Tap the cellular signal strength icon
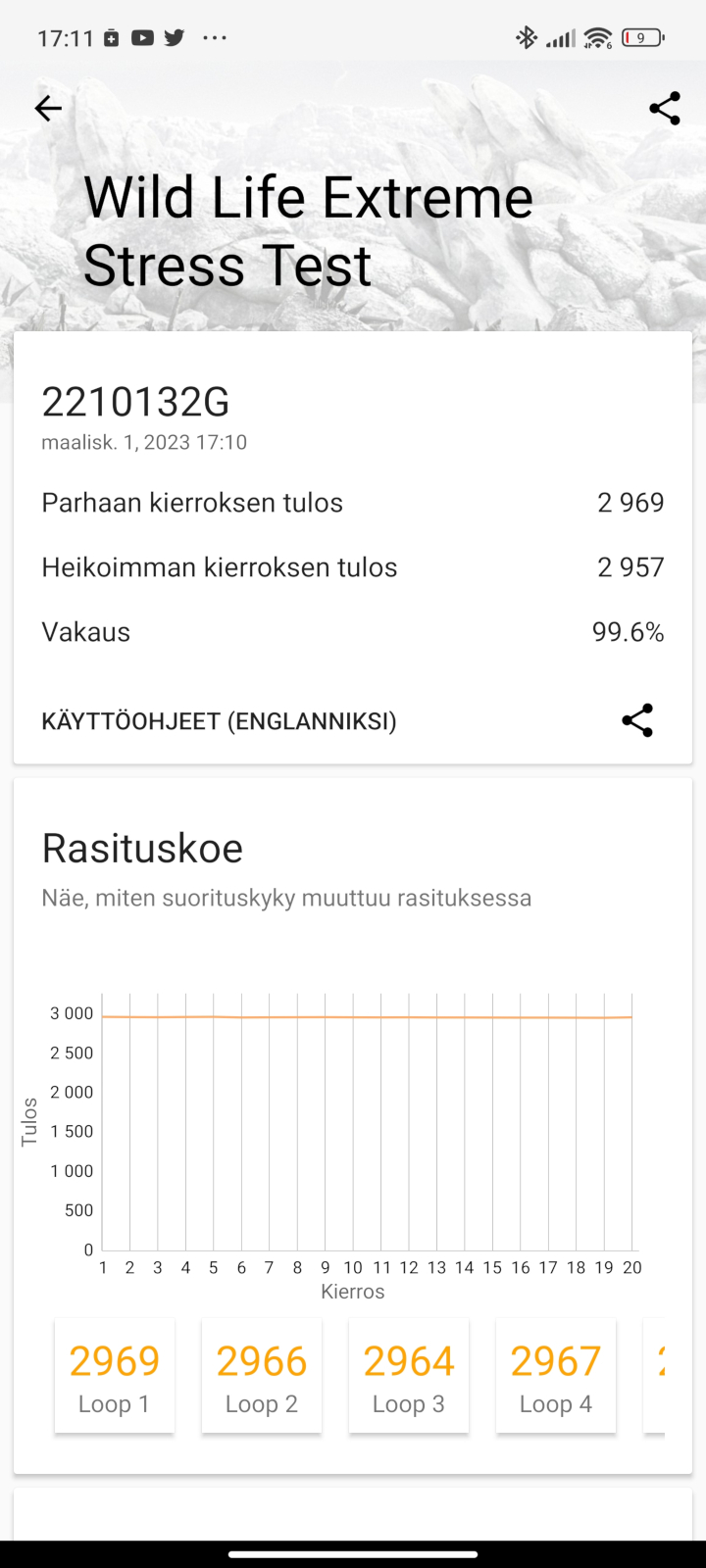Screen dimensions: 706x1568 (x=561, y=38)
